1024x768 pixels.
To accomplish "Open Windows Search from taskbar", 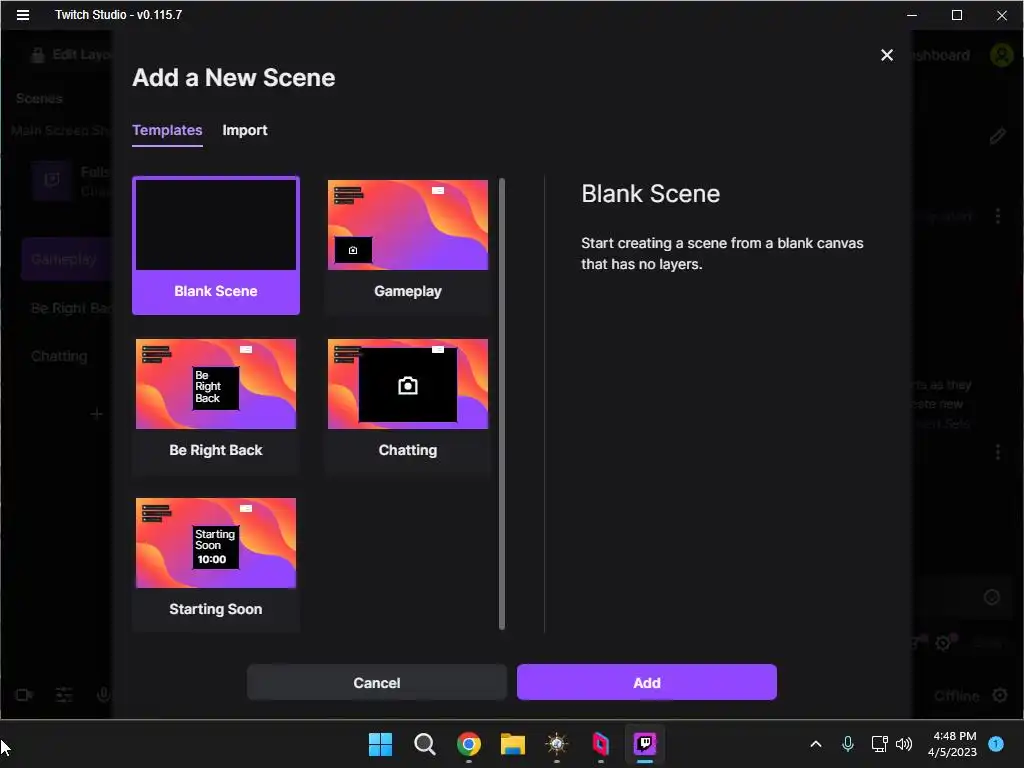I will click(x=424, y=744).
